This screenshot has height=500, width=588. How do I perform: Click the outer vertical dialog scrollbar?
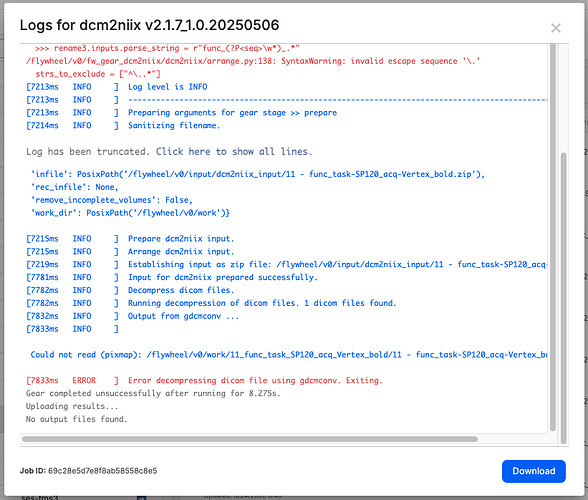tap(563, 298)
